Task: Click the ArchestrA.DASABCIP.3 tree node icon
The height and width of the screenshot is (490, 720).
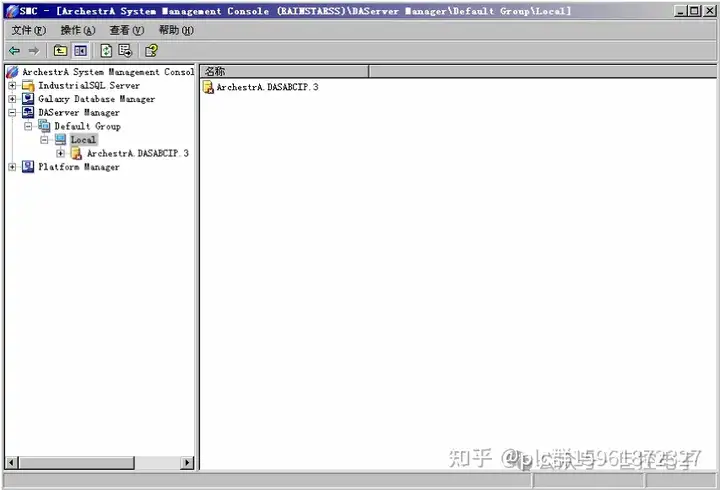Action: 77,153
